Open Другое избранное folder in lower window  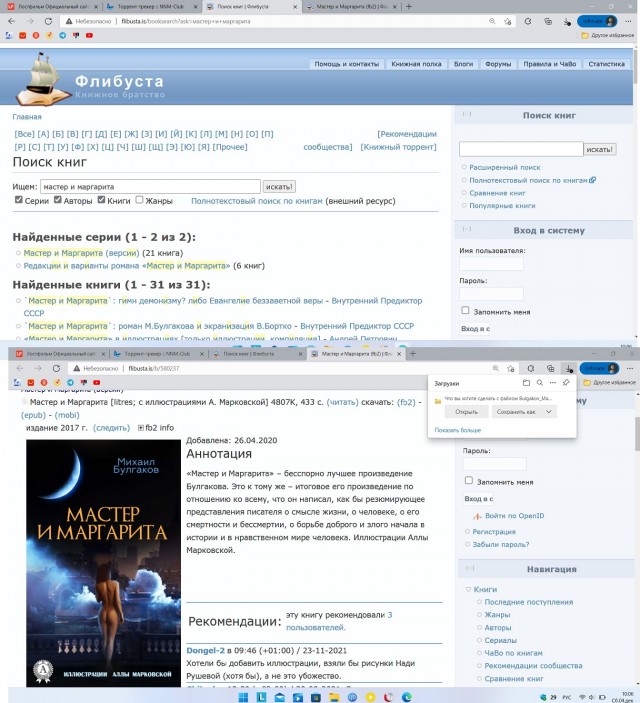[x=609, y=382]
